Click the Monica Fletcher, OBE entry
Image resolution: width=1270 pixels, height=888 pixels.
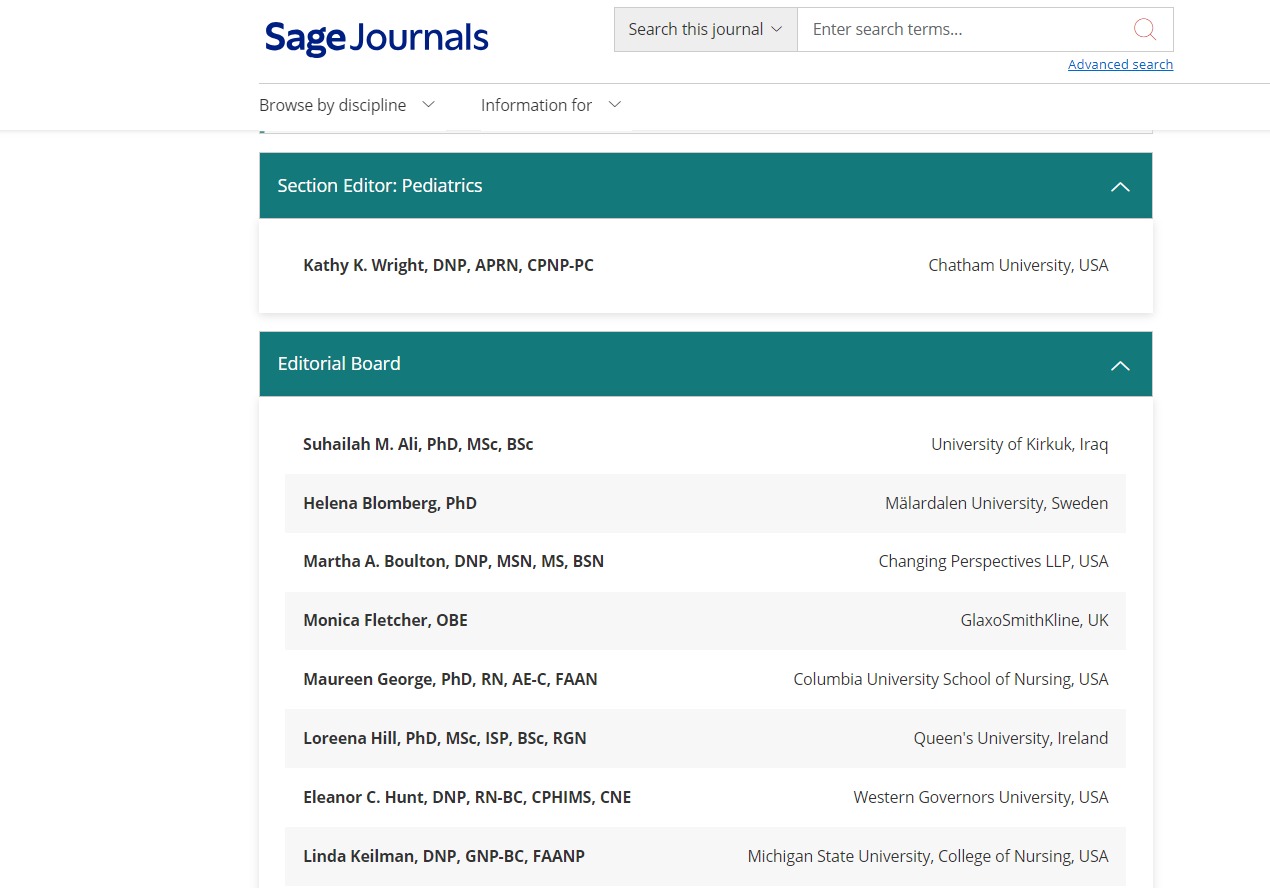[385, 620]
